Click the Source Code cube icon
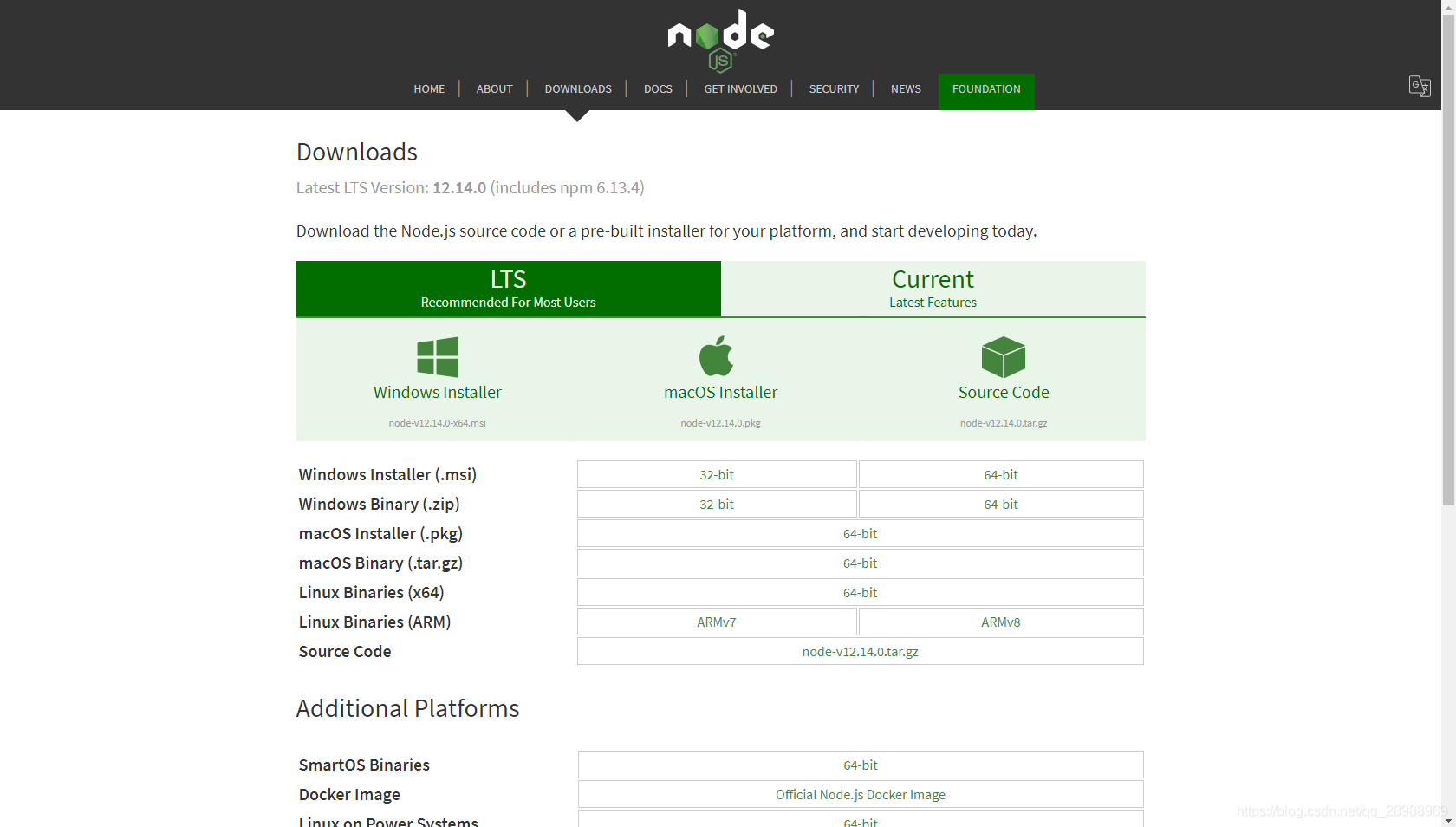The height and width of the screenshot is (827, 1456). pos(1004,357)
